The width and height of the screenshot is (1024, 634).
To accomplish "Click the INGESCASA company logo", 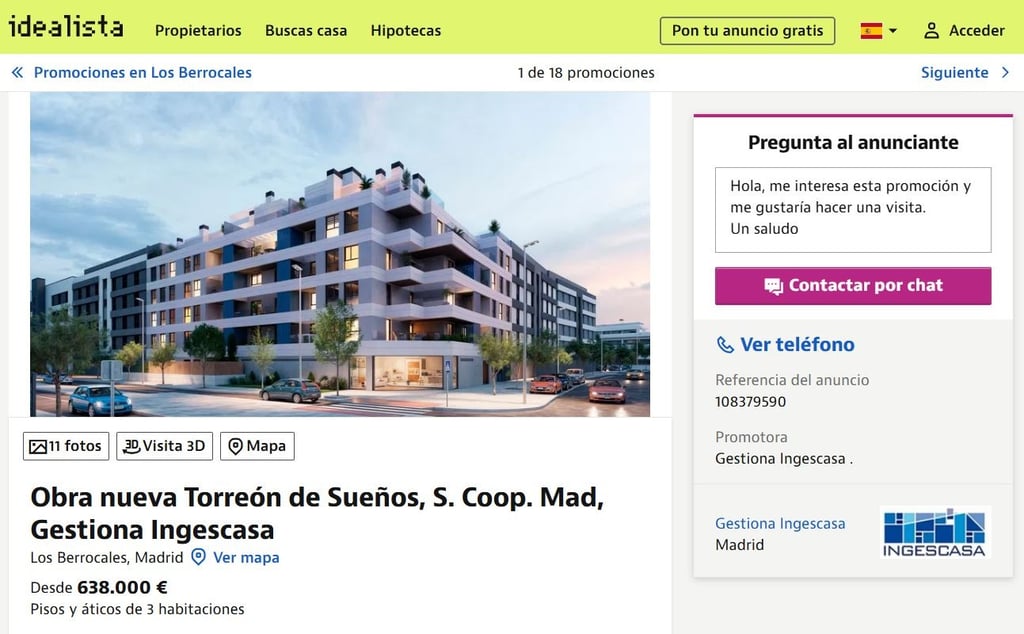I will [935, 533].
